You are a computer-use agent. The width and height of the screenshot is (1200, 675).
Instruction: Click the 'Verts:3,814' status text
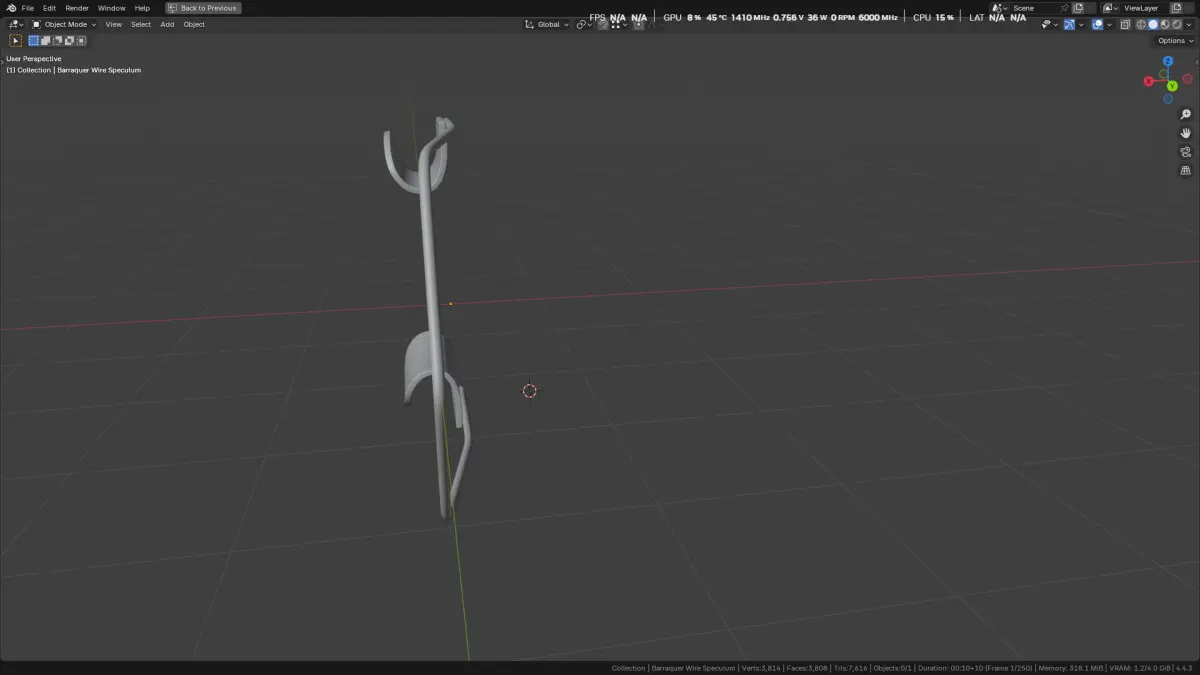coord(761,668)
